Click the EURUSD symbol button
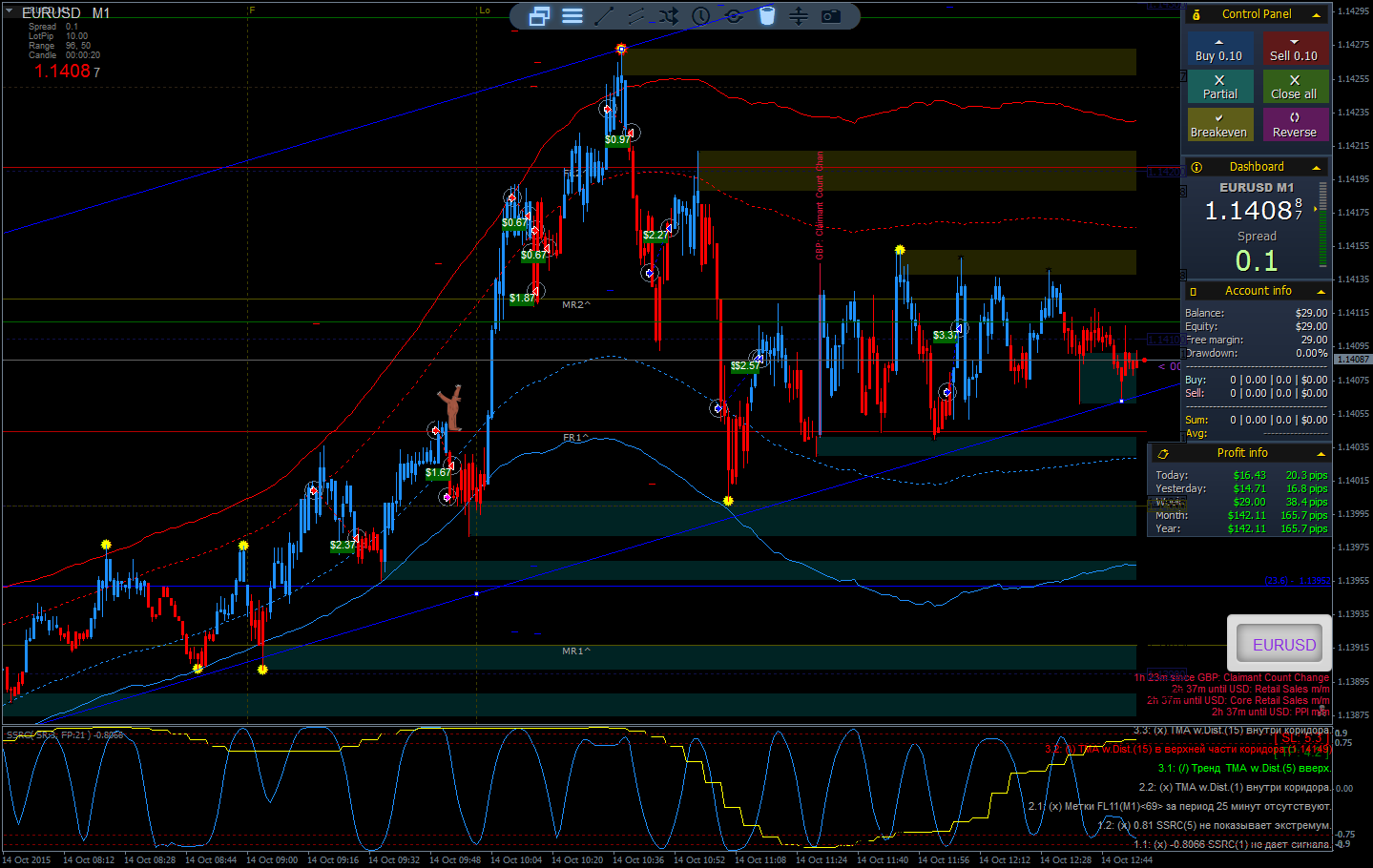The height and width of the screenshot is (868, 1373). click(x=1279, y=644)
